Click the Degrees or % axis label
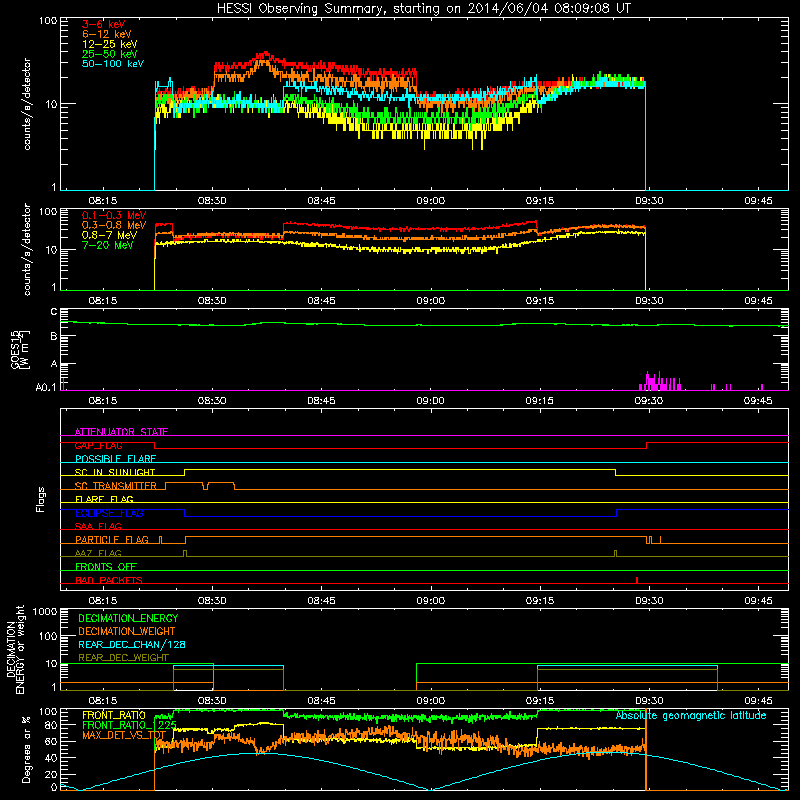800x800 pixels. (x=26, y=750)
